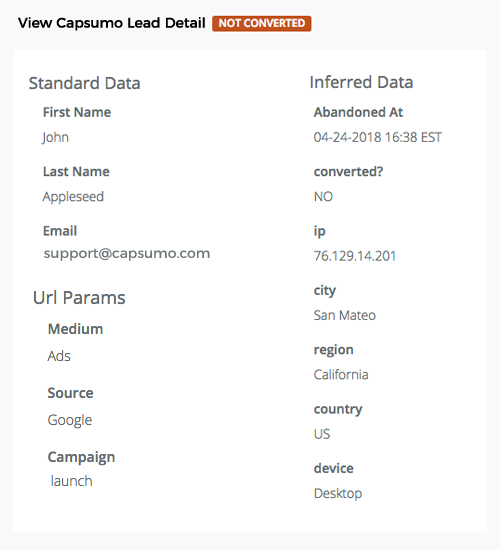
Task: Select the country value US
Action: click(x=322, y=434)
